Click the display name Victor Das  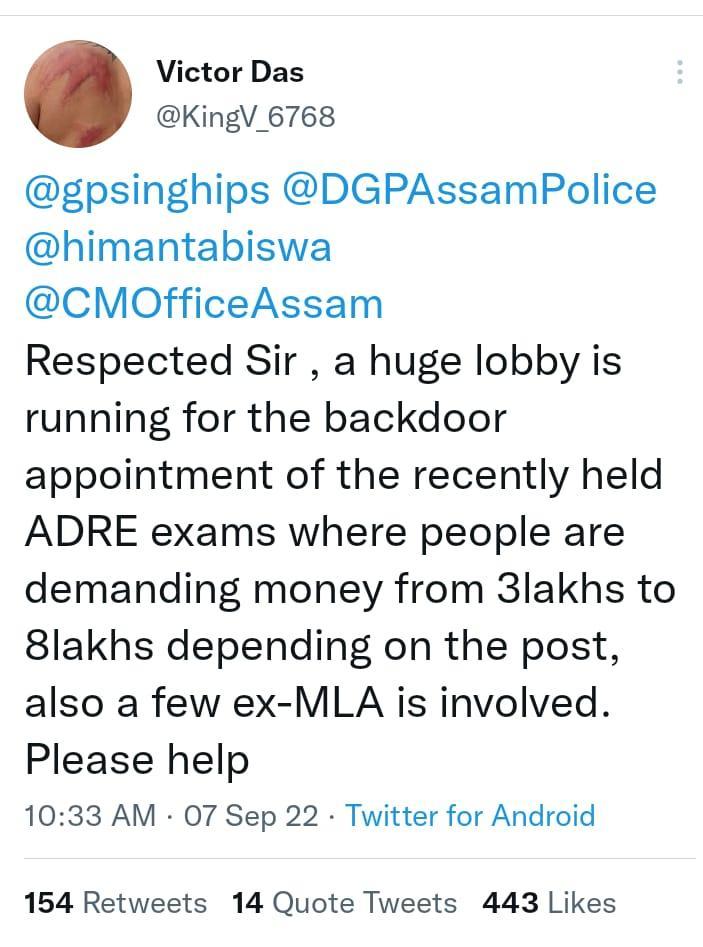(230, 72)
